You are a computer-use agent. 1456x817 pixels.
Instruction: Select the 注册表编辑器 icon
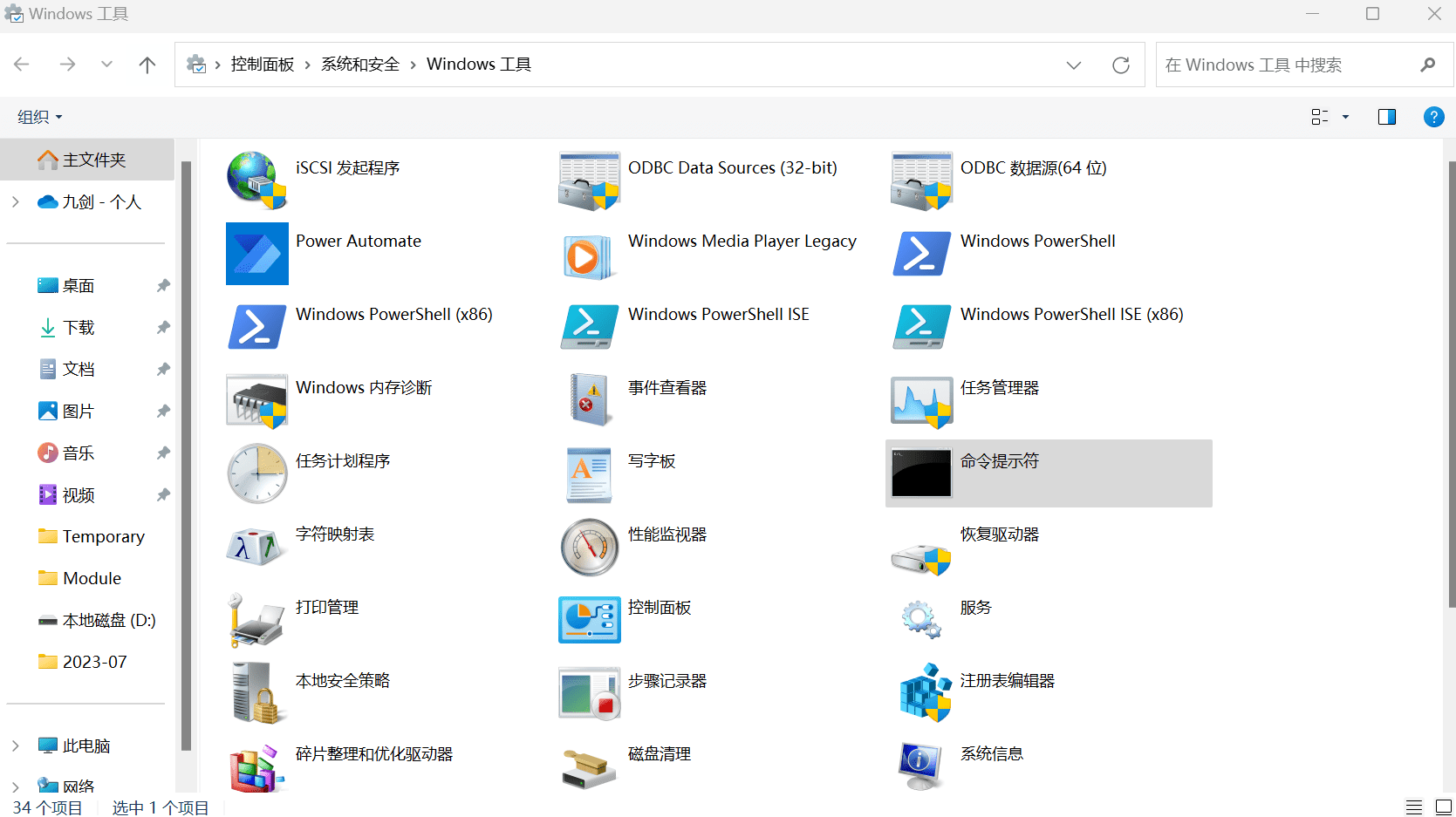tap(921, 693)
